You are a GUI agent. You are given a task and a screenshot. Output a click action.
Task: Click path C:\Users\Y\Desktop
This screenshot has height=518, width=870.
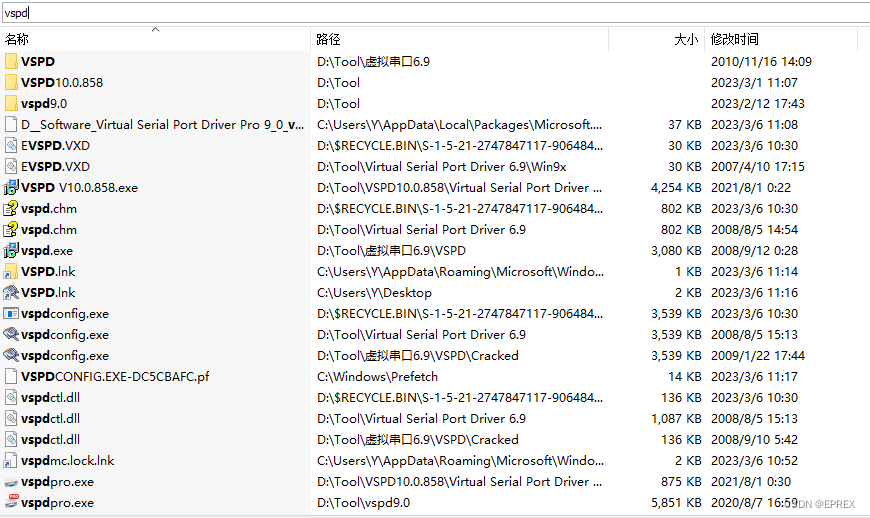[x=374, y=293]
